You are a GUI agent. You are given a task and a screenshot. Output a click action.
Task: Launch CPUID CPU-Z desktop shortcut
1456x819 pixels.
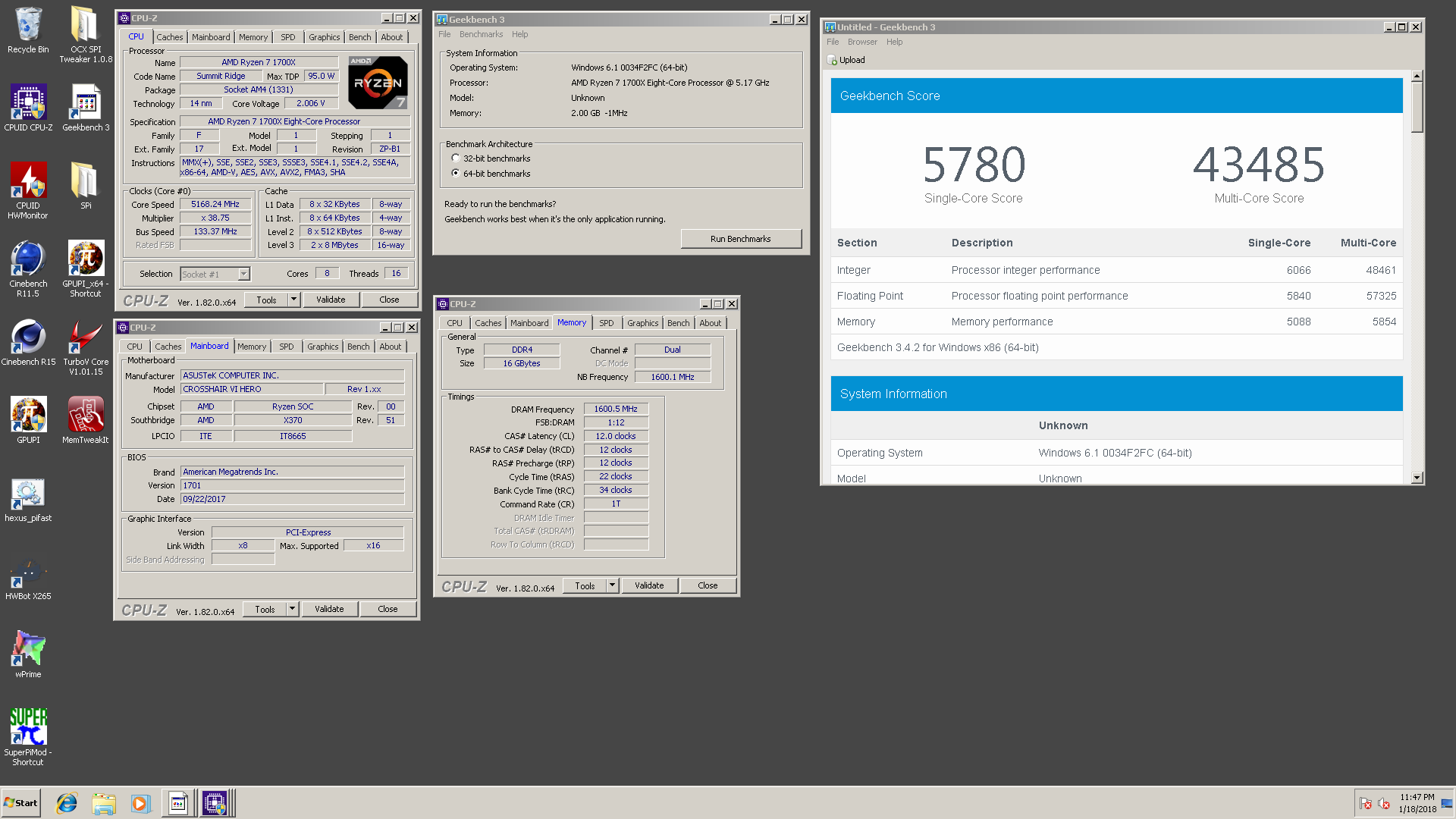(x=28, y=108)
